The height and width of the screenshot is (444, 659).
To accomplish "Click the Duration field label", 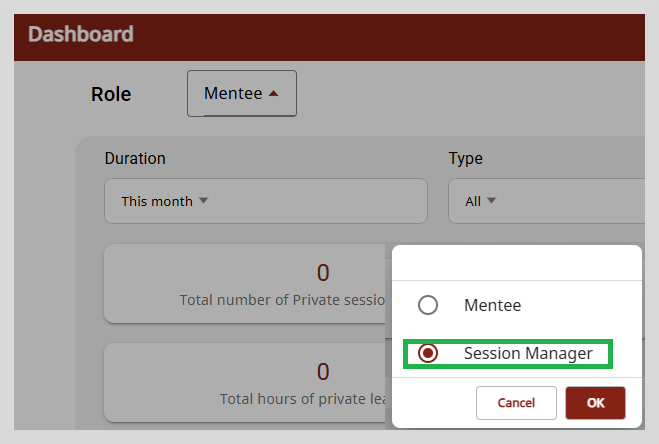I will 135,159.
